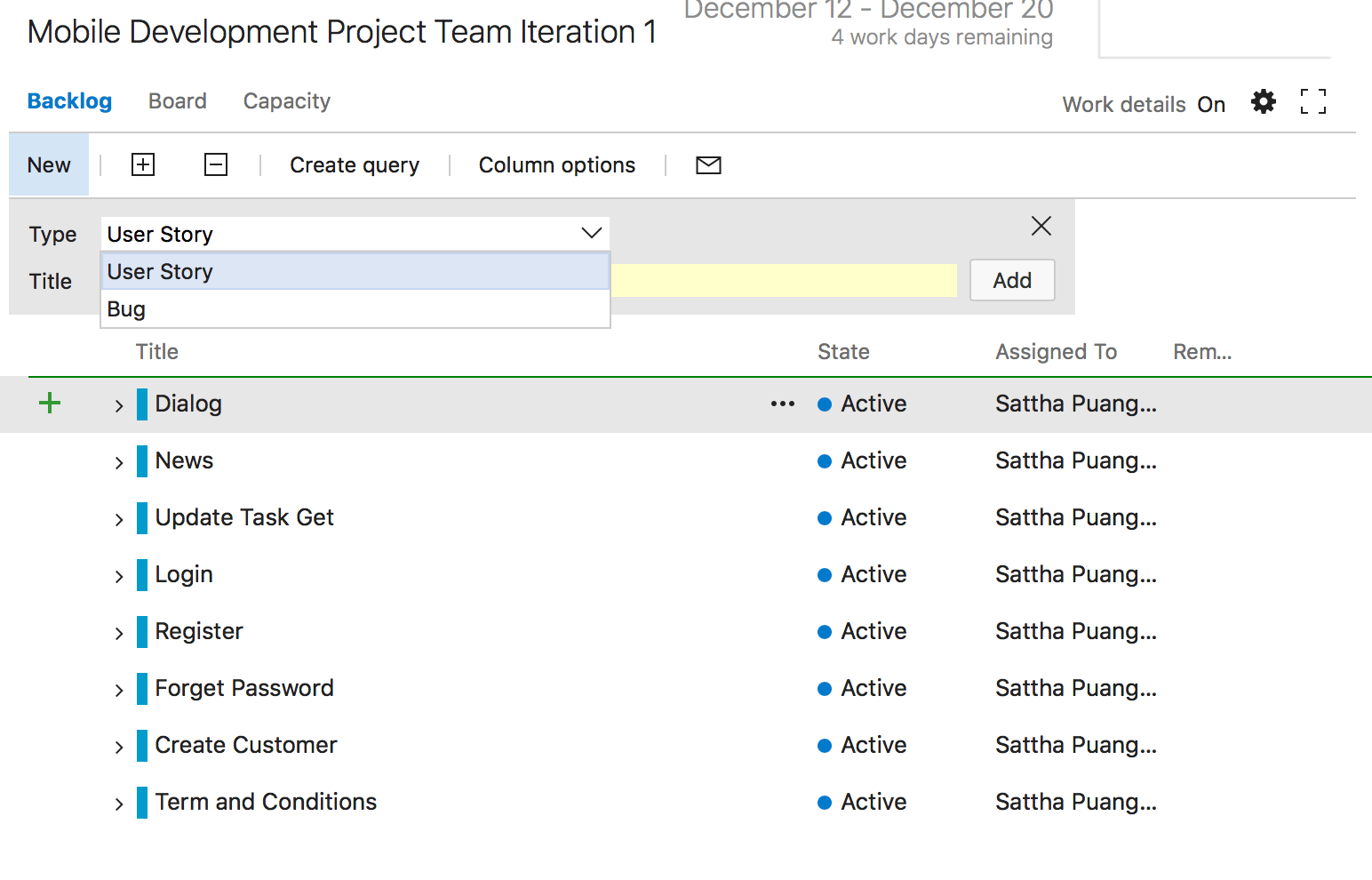Viewport: 1372px width, 880px height.
Task: Click Column options
Action: (557, 165)
